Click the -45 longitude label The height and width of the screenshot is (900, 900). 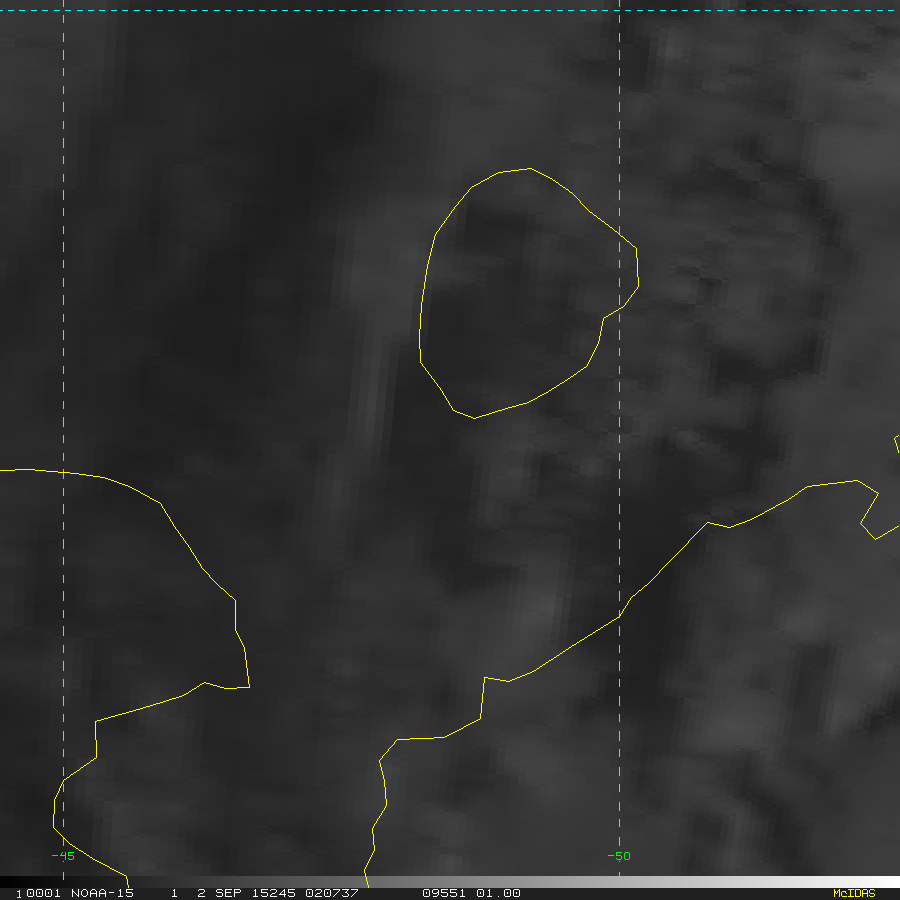coord(63,856)
